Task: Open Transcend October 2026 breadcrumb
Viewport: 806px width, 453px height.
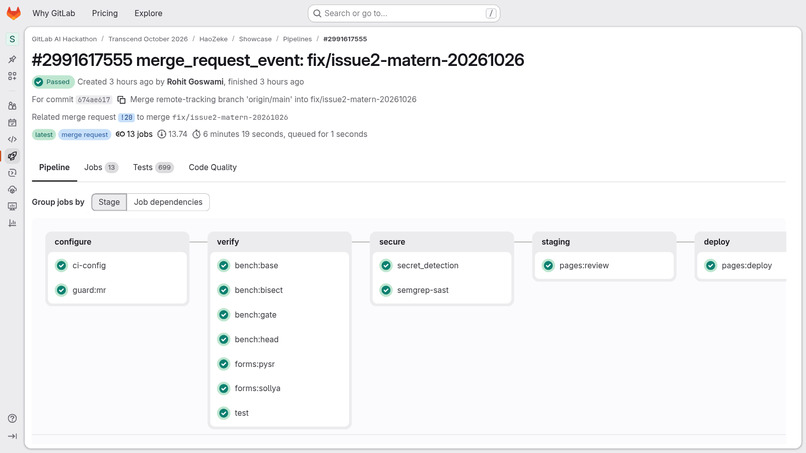Action: coord(148,39)
